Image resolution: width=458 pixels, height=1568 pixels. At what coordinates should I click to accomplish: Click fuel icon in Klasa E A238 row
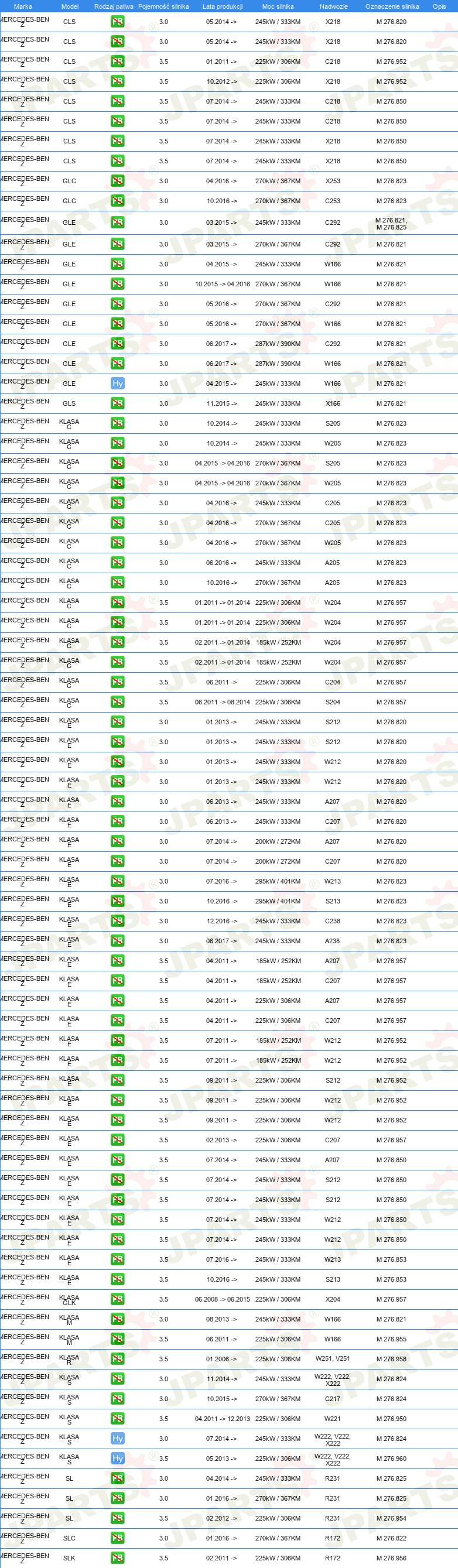click(118, 941)
